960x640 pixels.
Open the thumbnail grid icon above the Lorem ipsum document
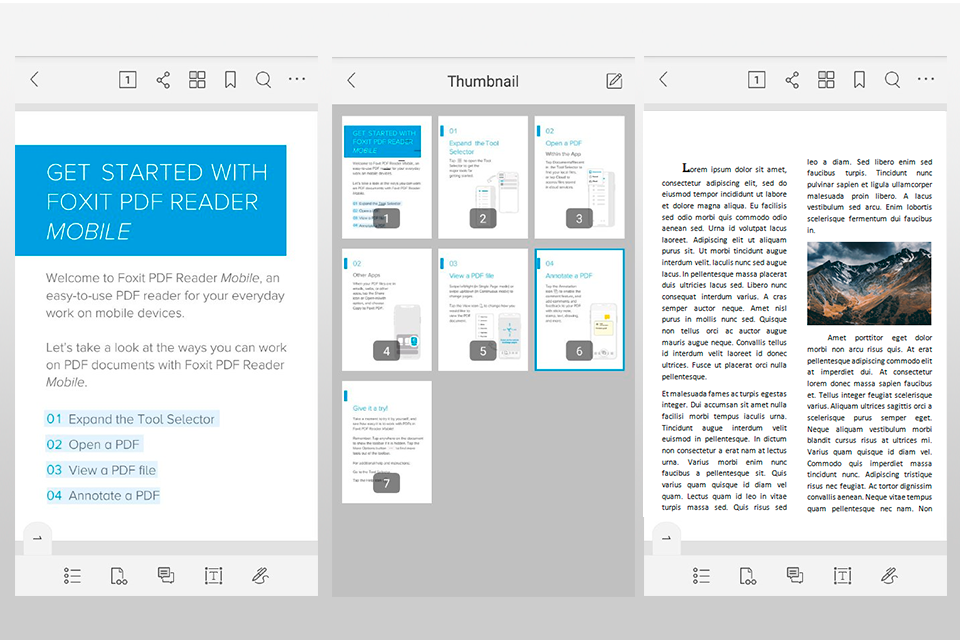[x=826, y=80]
